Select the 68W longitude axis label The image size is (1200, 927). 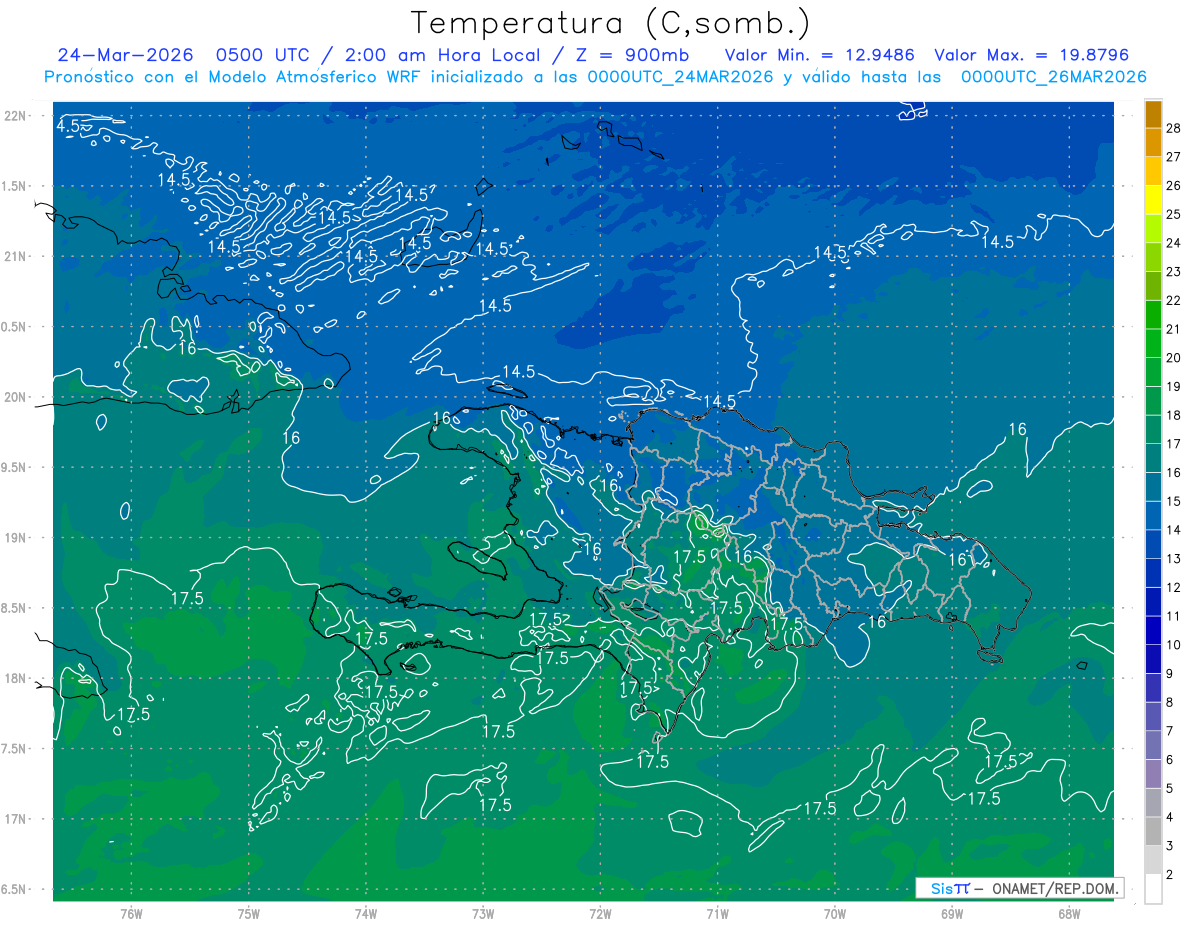(x=1069, y=913)
